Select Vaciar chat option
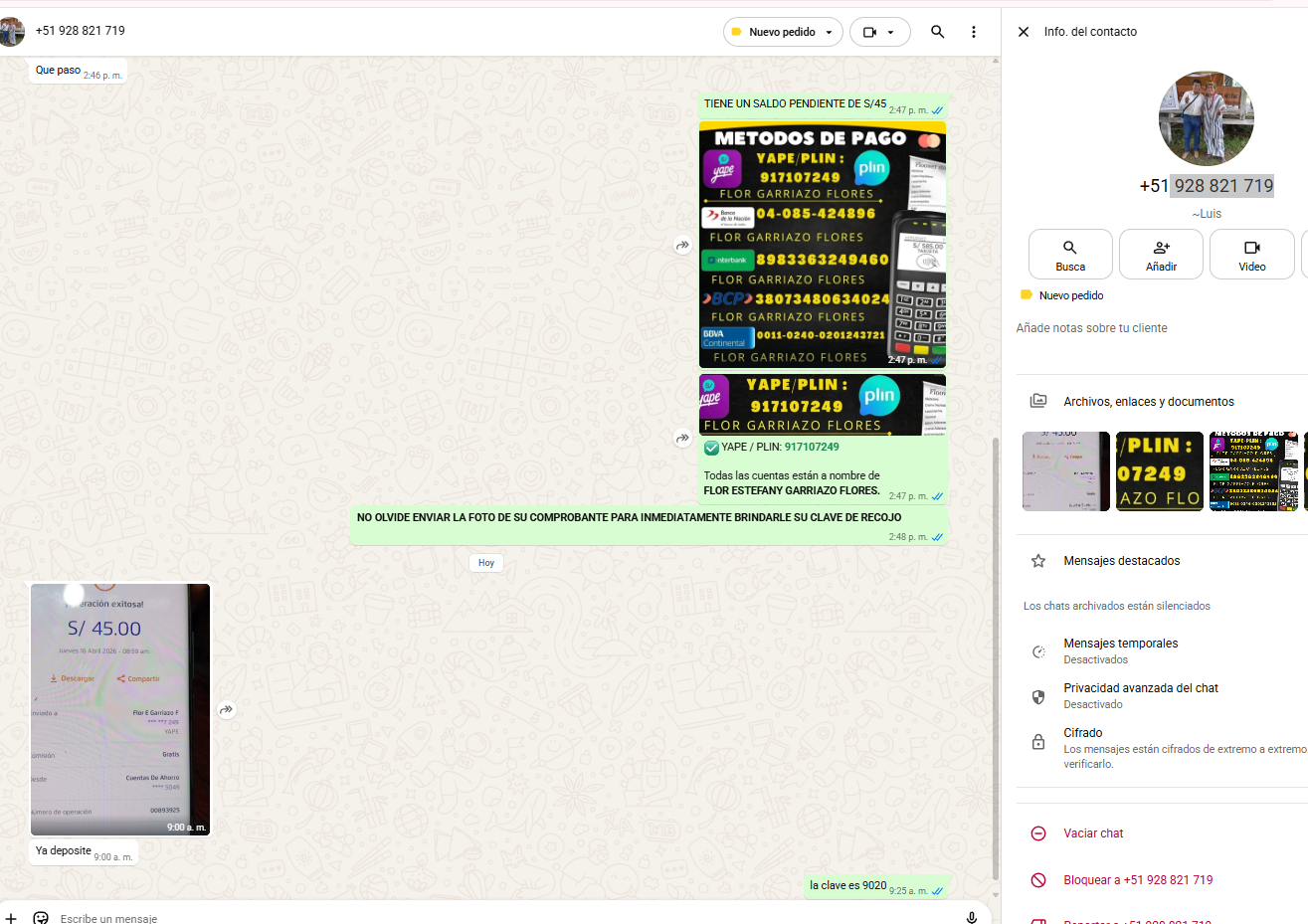Viewport: 1308px width, 924px height. click(1093, 833)
